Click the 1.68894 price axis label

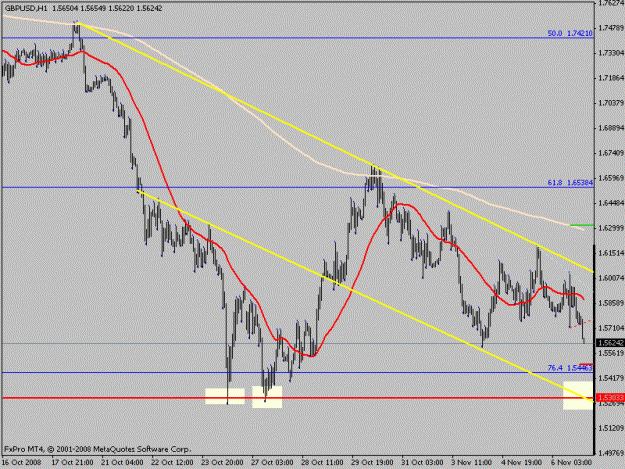[611, 128]
